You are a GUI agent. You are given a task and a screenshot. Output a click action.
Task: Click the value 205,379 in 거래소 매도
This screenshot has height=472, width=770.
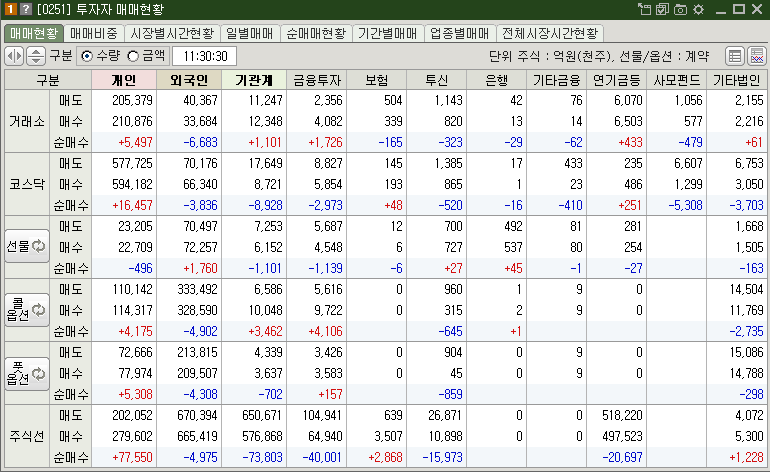(x=132, y=100)
